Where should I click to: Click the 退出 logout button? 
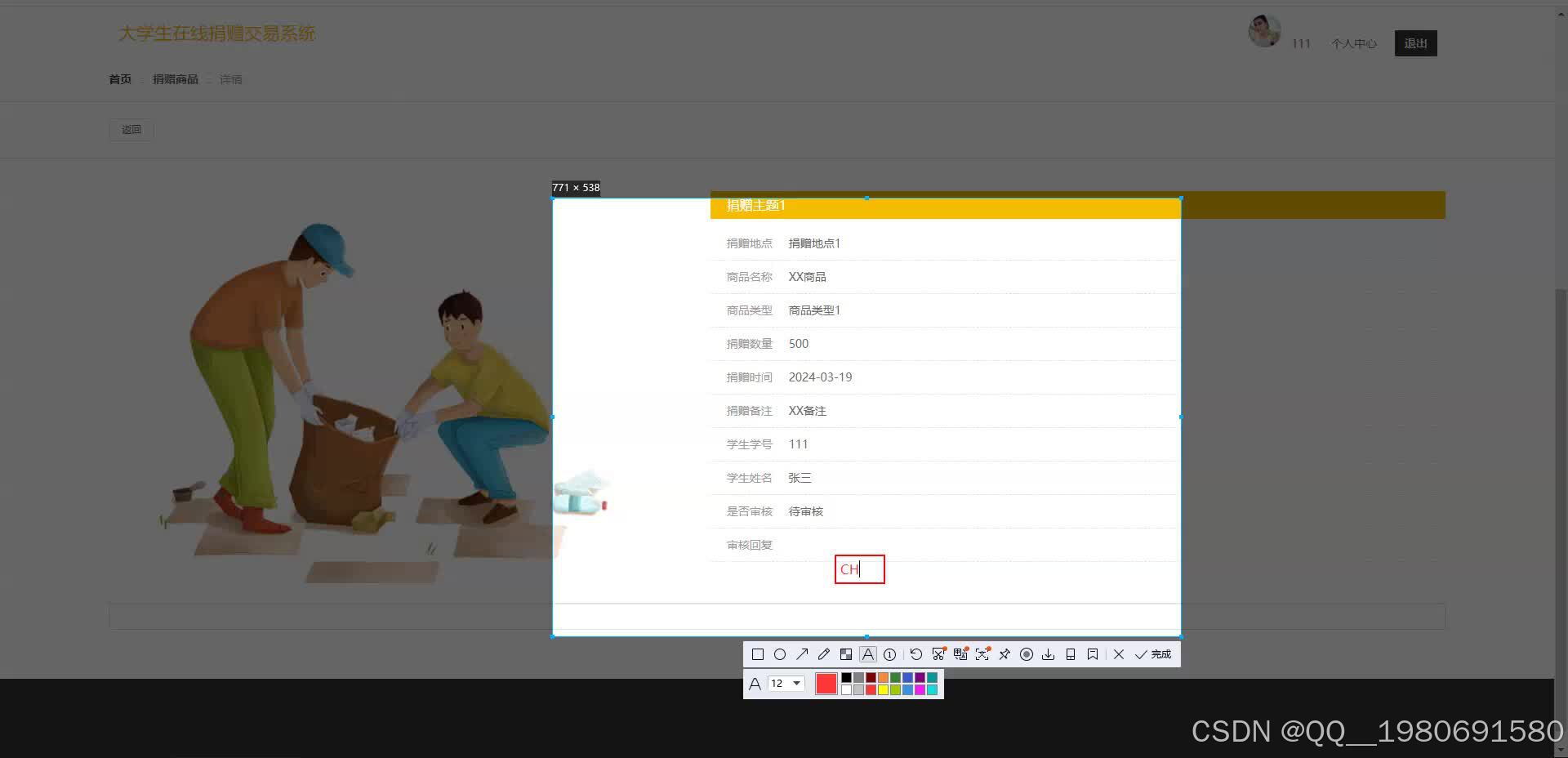tap(1415, 43)
